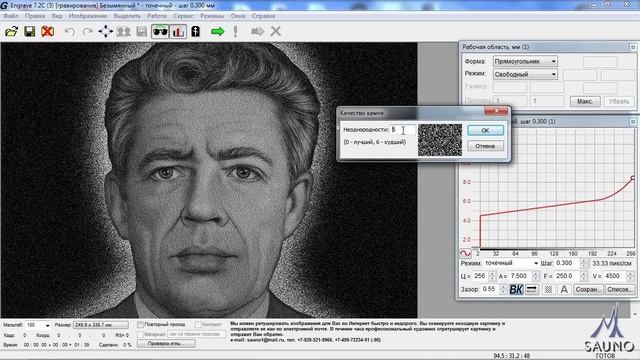This screenshot has width=640, height=360.
Task: Open the Режим dropdown Свободный
Action: (x=525, y=74)
